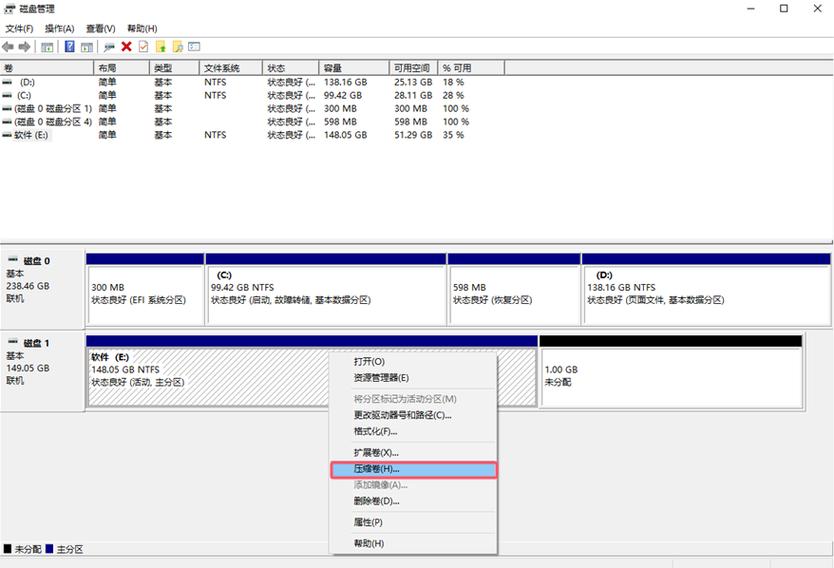Click the folder with magnifier toolbar icon
This screenshot has width=834, height=568.
(x=178, y=47)
